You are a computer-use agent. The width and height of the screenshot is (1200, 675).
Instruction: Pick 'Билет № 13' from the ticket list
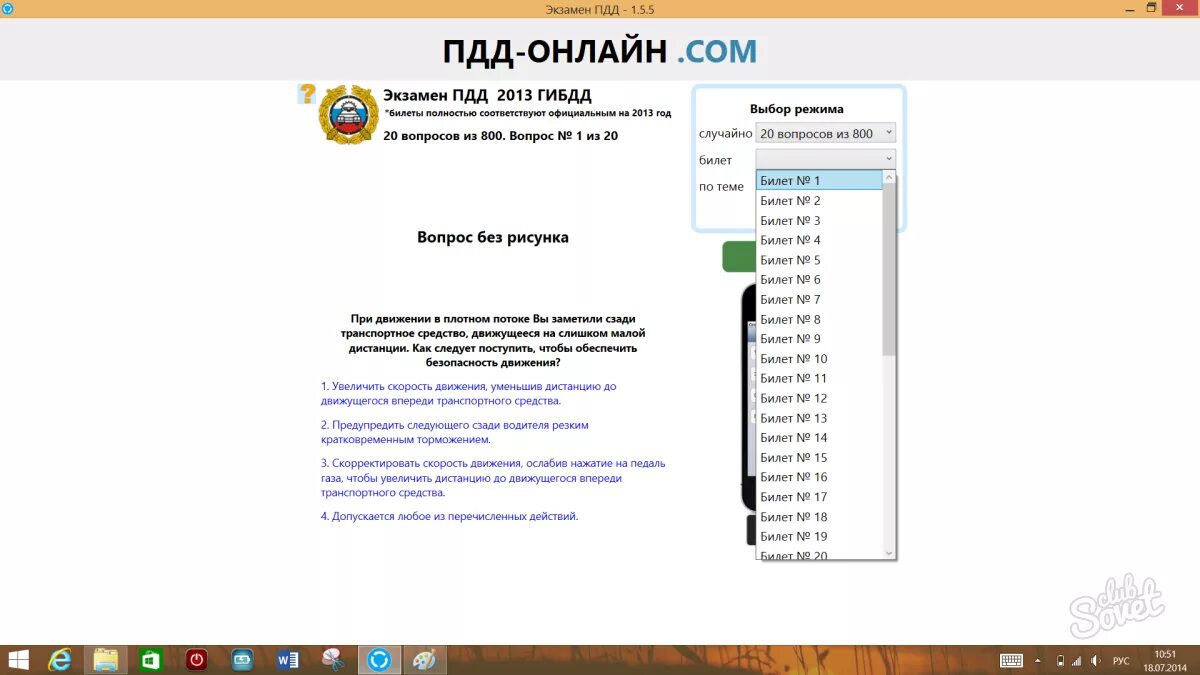tap(819, 418)
